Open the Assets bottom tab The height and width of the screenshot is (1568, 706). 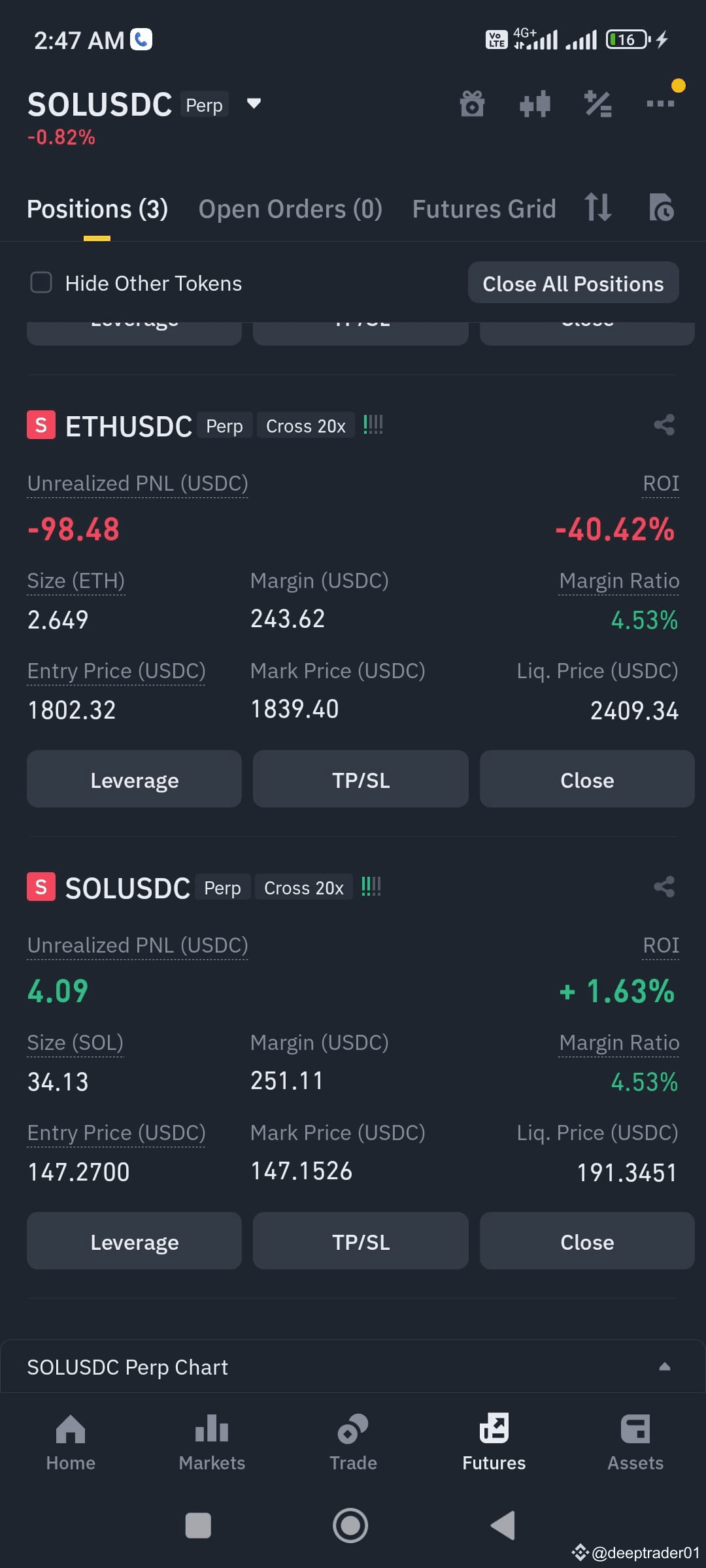pyautogui.click(x=635, y=1443)
